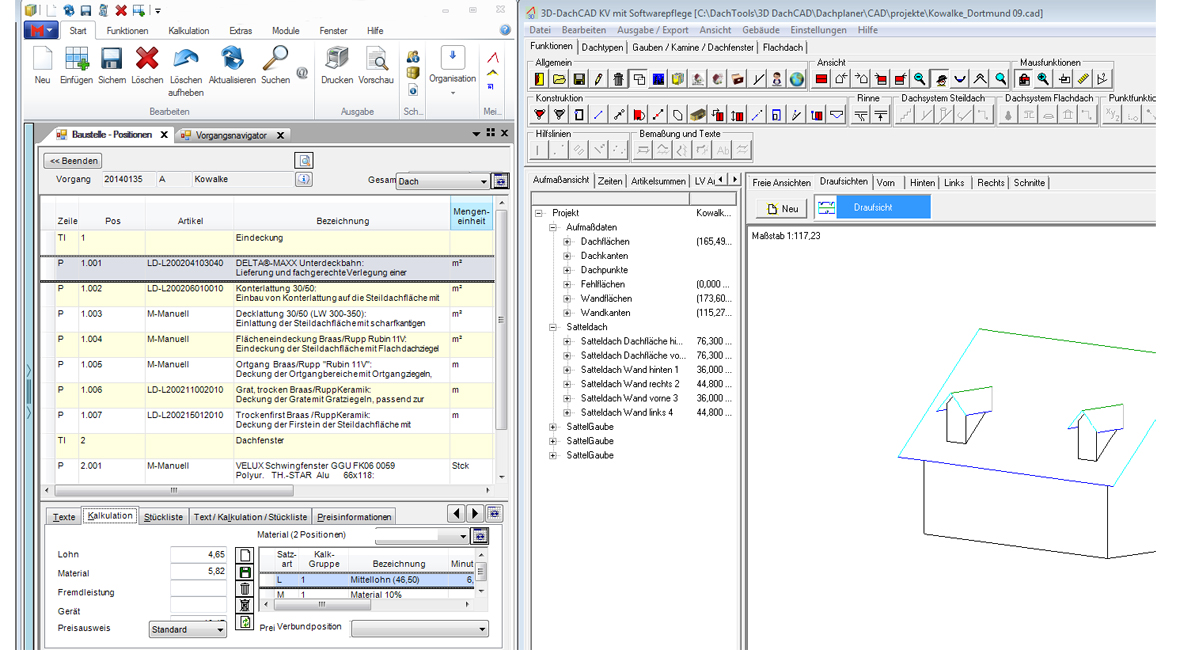The width and height of the screenshot is (1180, 650).
Task: Click the trash can icon in Allgemein toolbar
Action: (618, 79)
